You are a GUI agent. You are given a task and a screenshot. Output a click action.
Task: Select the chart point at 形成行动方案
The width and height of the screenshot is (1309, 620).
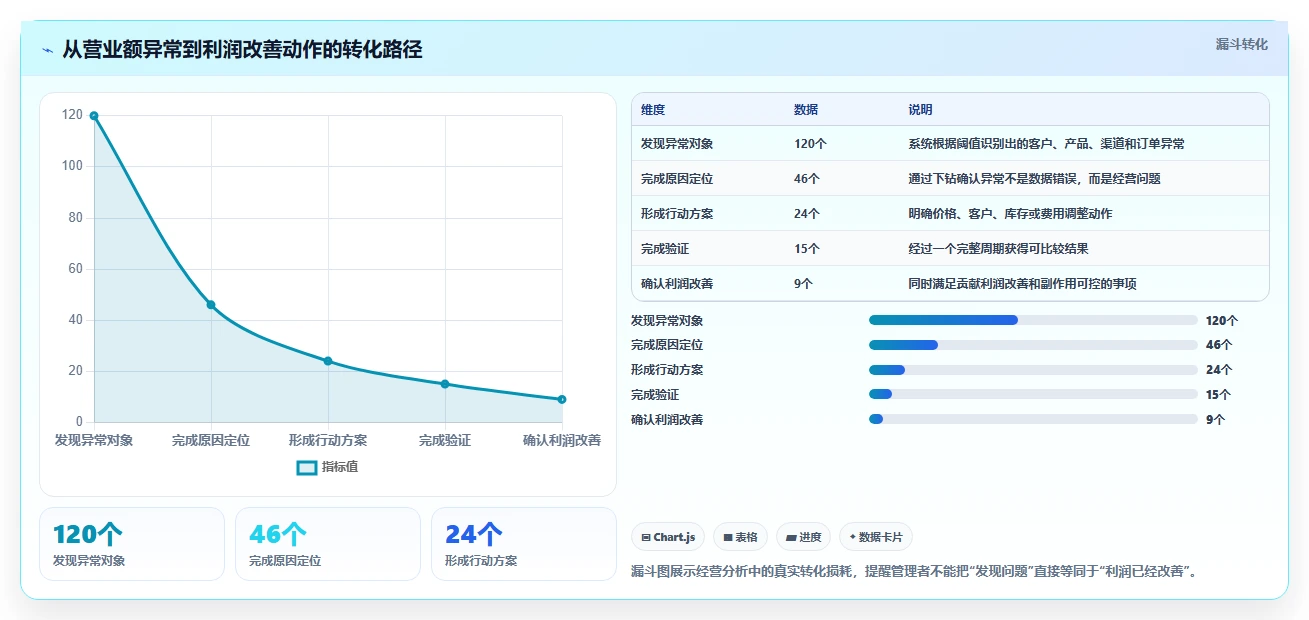[x=328, y=361]
